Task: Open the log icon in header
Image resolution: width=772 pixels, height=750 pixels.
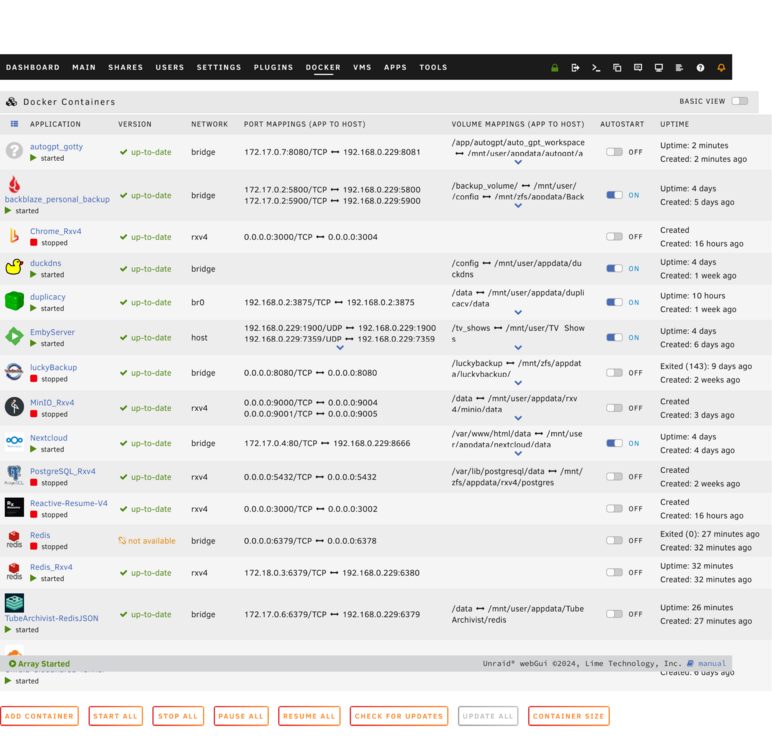Action: pyautogui.click(x=679, y=68)
